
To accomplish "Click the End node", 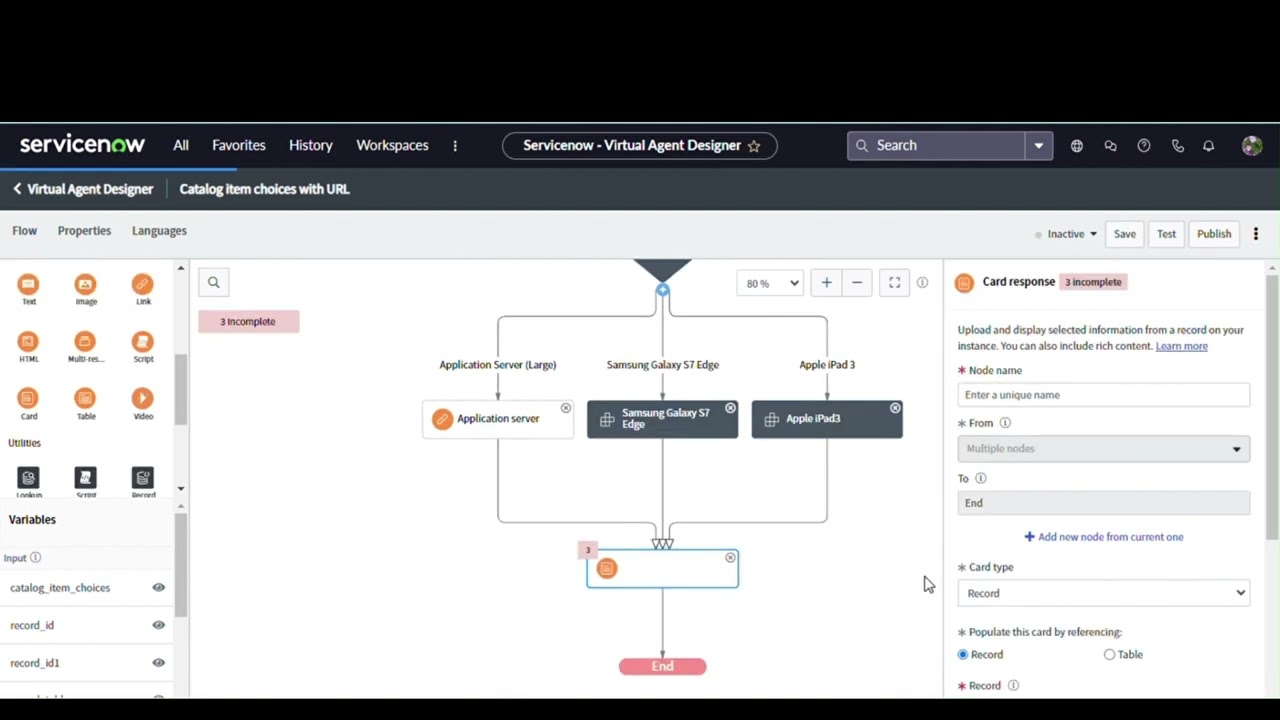I will (662, 666).
